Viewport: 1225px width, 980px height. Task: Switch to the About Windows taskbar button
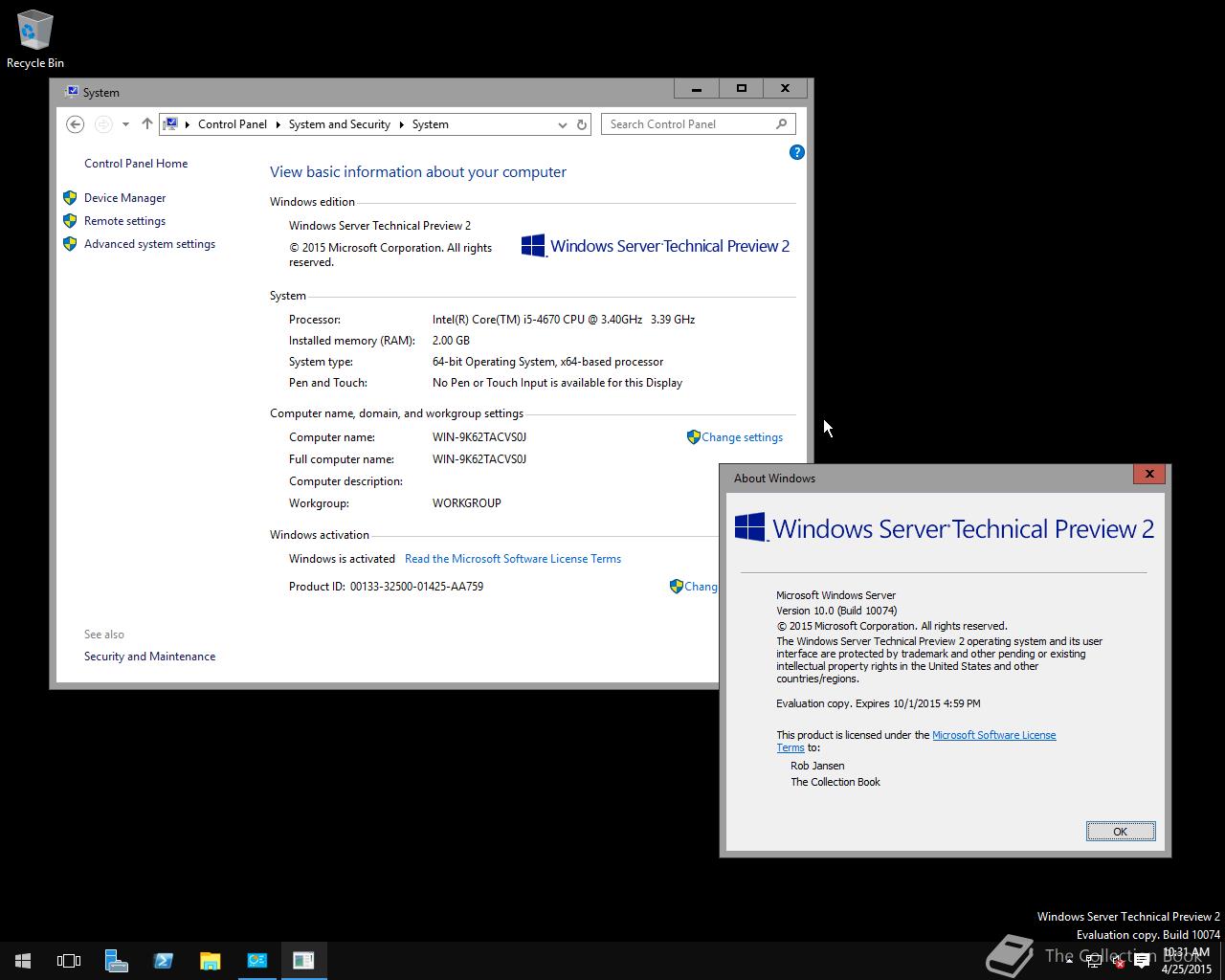coord(303,961)
